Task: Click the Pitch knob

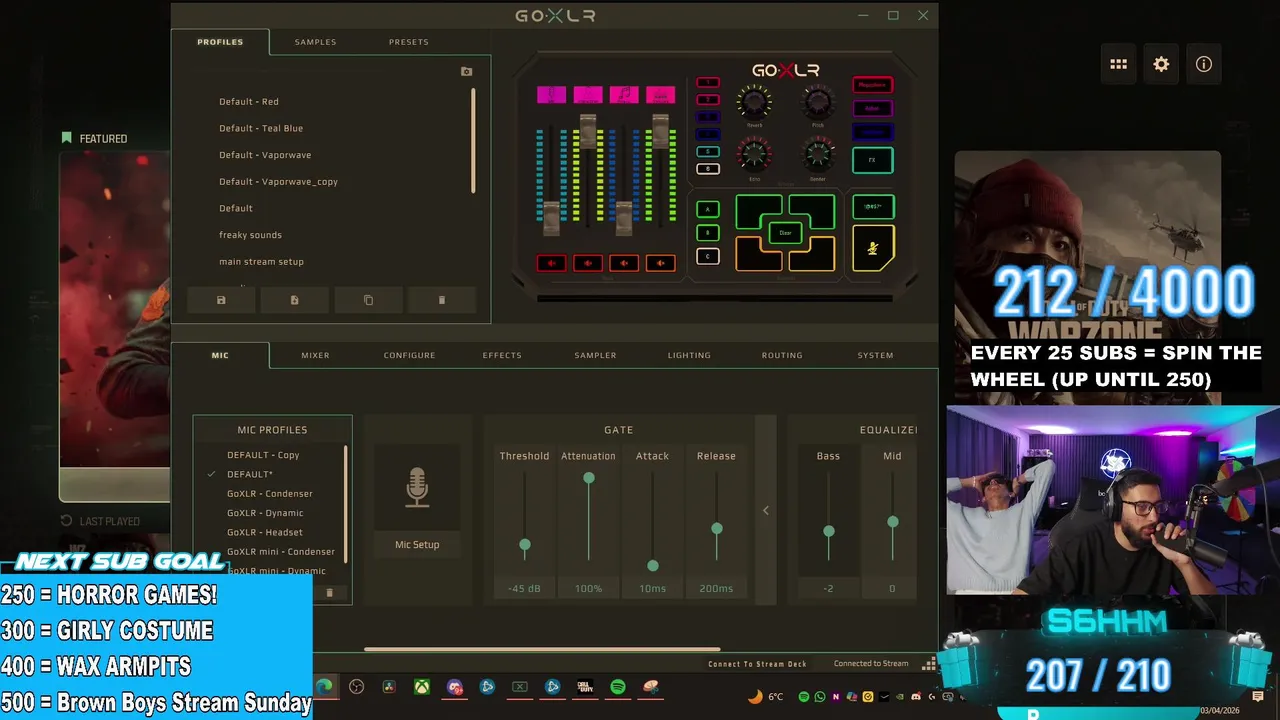Action: pyautogui.click(x=818, y=102)
